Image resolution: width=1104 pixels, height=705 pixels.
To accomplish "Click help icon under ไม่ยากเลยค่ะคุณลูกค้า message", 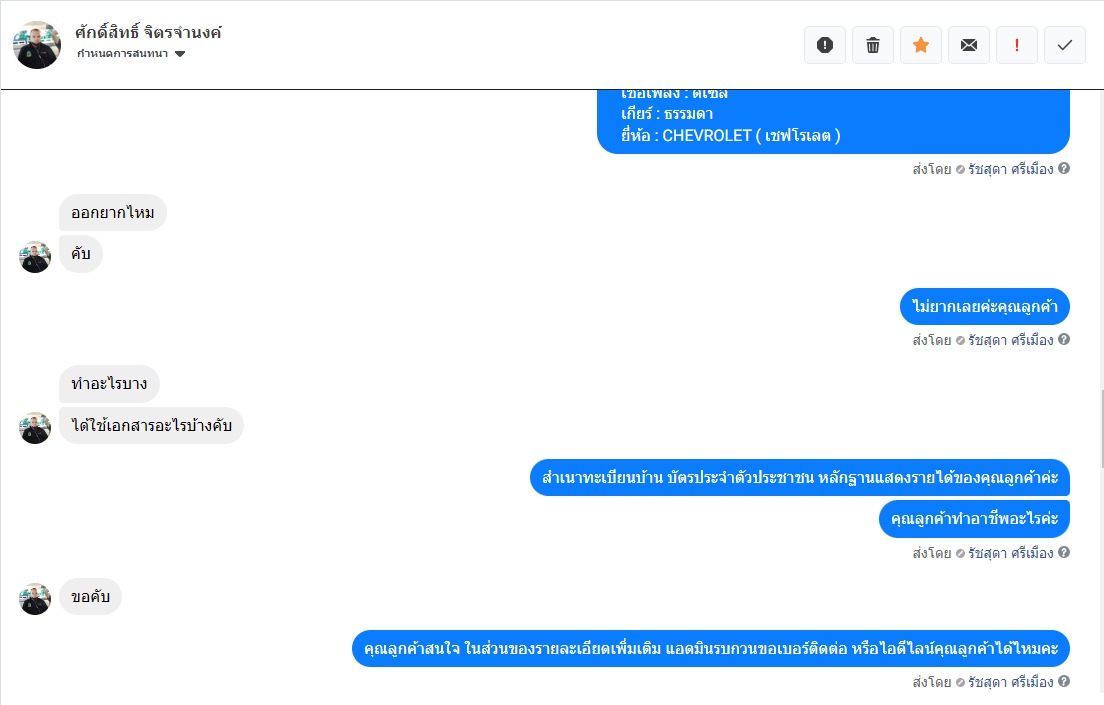I will [1064, 339].
